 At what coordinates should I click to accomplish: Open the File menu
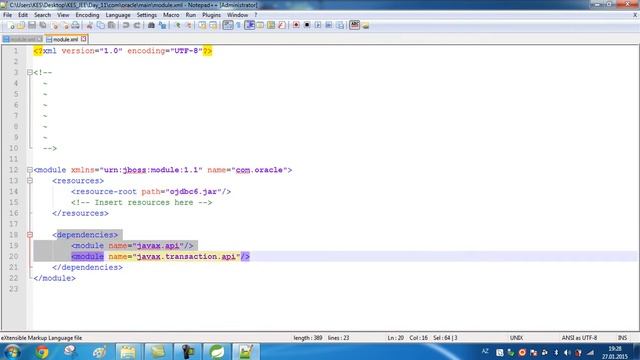pyautogui.click(x=7, y=15)
